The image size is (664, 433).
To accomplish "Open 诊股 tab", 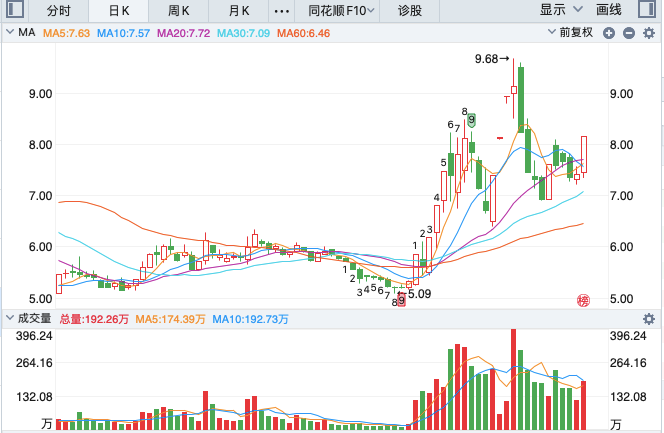I will 410,11.
